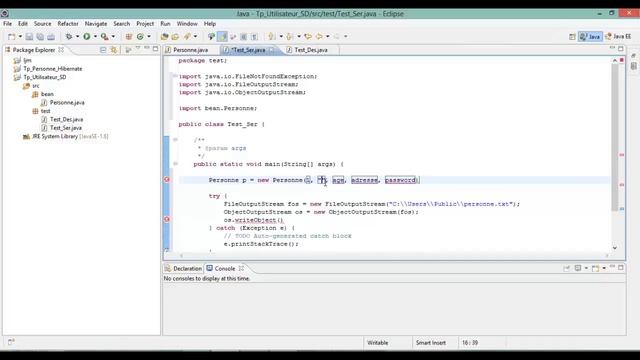Open the External Tools dropdown arrow

pyautogui.click(x=113, y=37)
